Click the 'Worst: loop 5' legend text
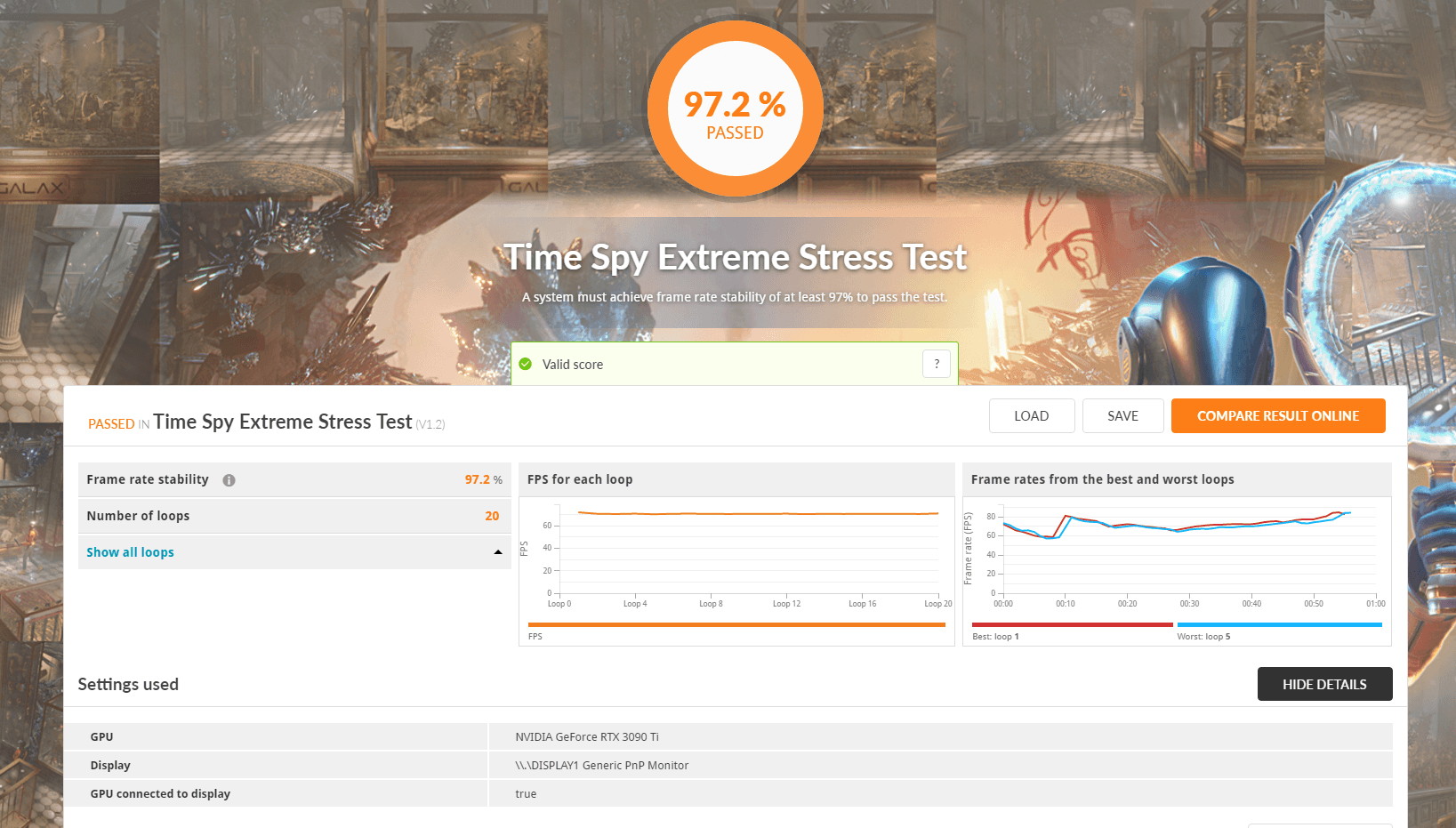 (1203, 637)
